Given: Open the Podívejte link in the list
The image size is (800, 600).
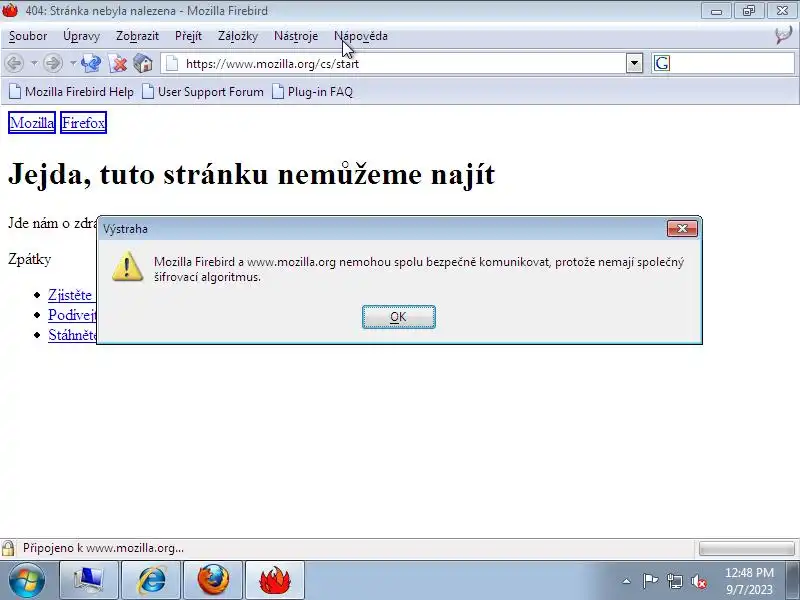Looking at the screenshot, I should tap(72, 315).
